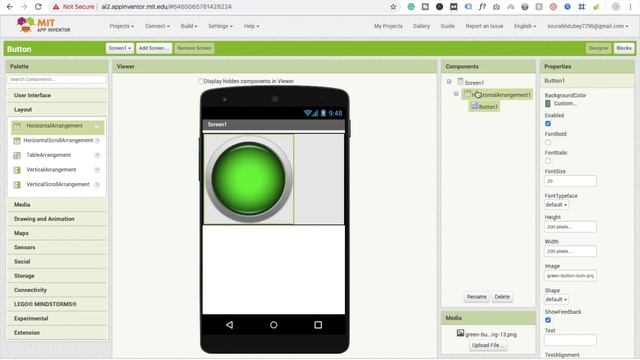Viewport: 640px width, 360px height.
Task: Click the MIT App Inventor logo
Action: coord(43,25)
